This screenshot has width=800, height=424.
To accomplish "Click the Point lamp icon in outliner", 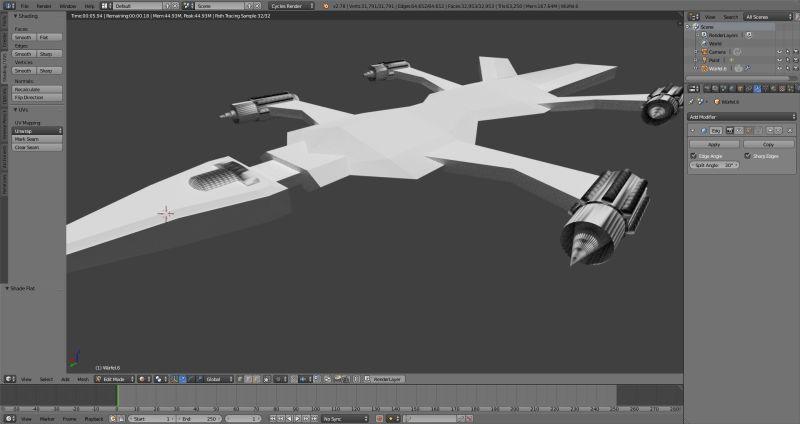I will click(705, 60).
